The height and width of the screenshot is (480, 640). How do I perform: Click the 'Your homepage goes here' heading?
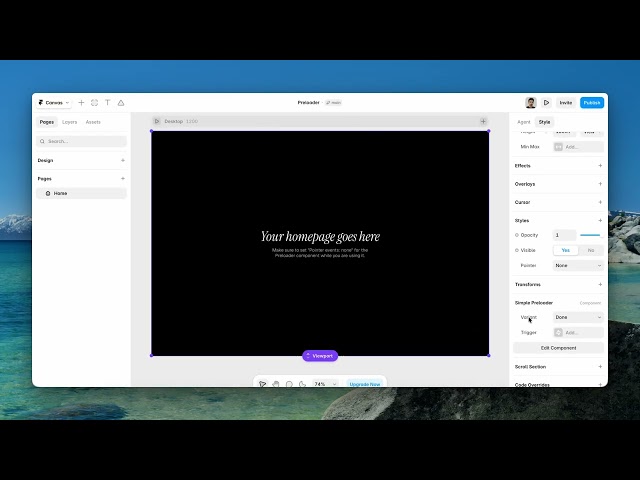(x=320, y=236)
